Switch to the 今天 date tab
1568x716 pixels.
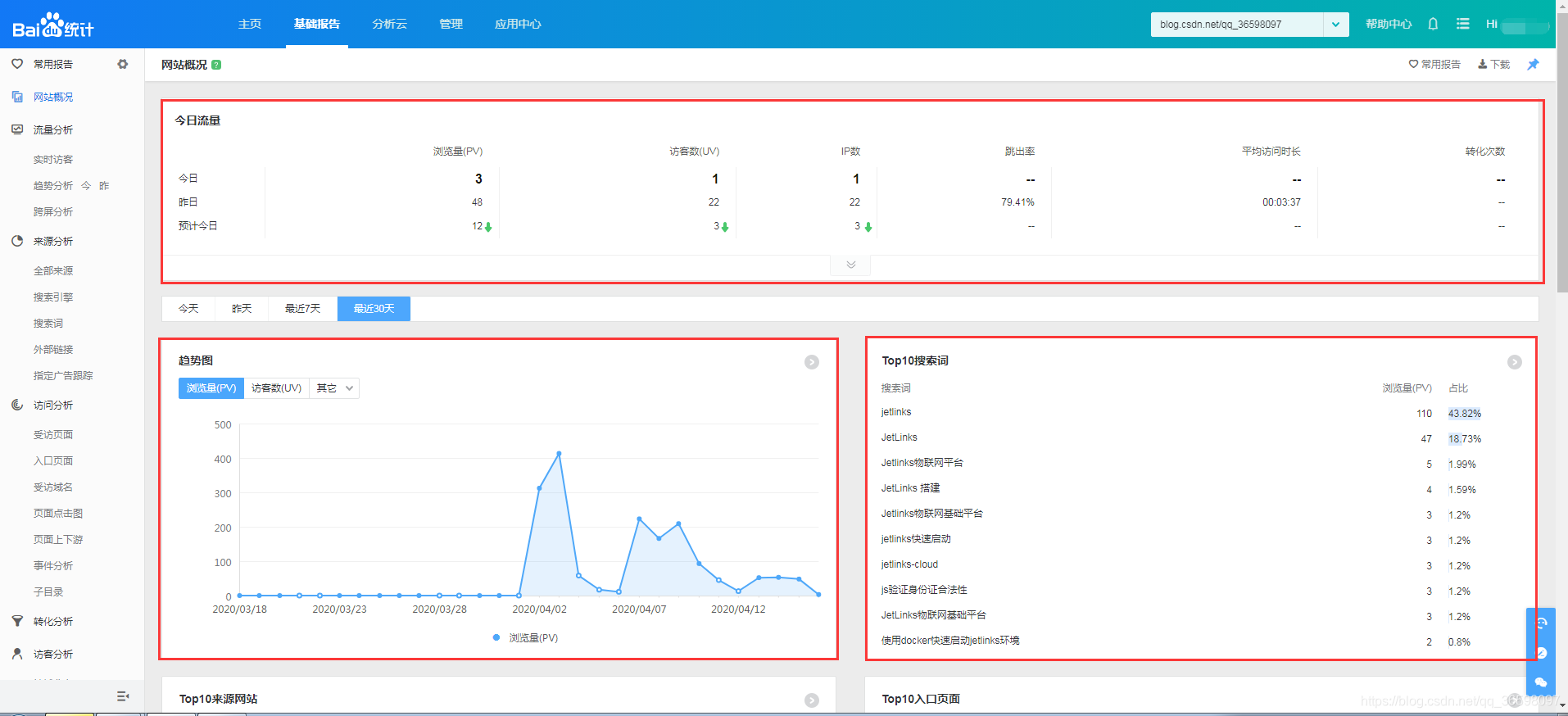(x=188, y=309)
